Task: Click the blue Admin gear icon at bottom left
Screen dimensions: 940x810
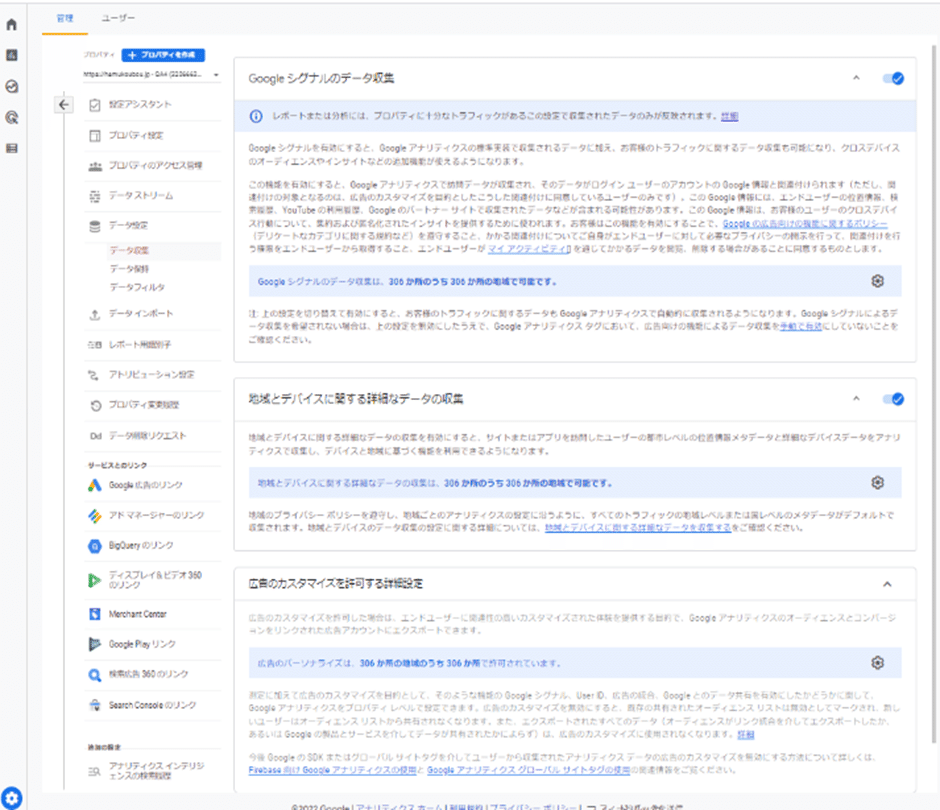Action: [11, 798]
